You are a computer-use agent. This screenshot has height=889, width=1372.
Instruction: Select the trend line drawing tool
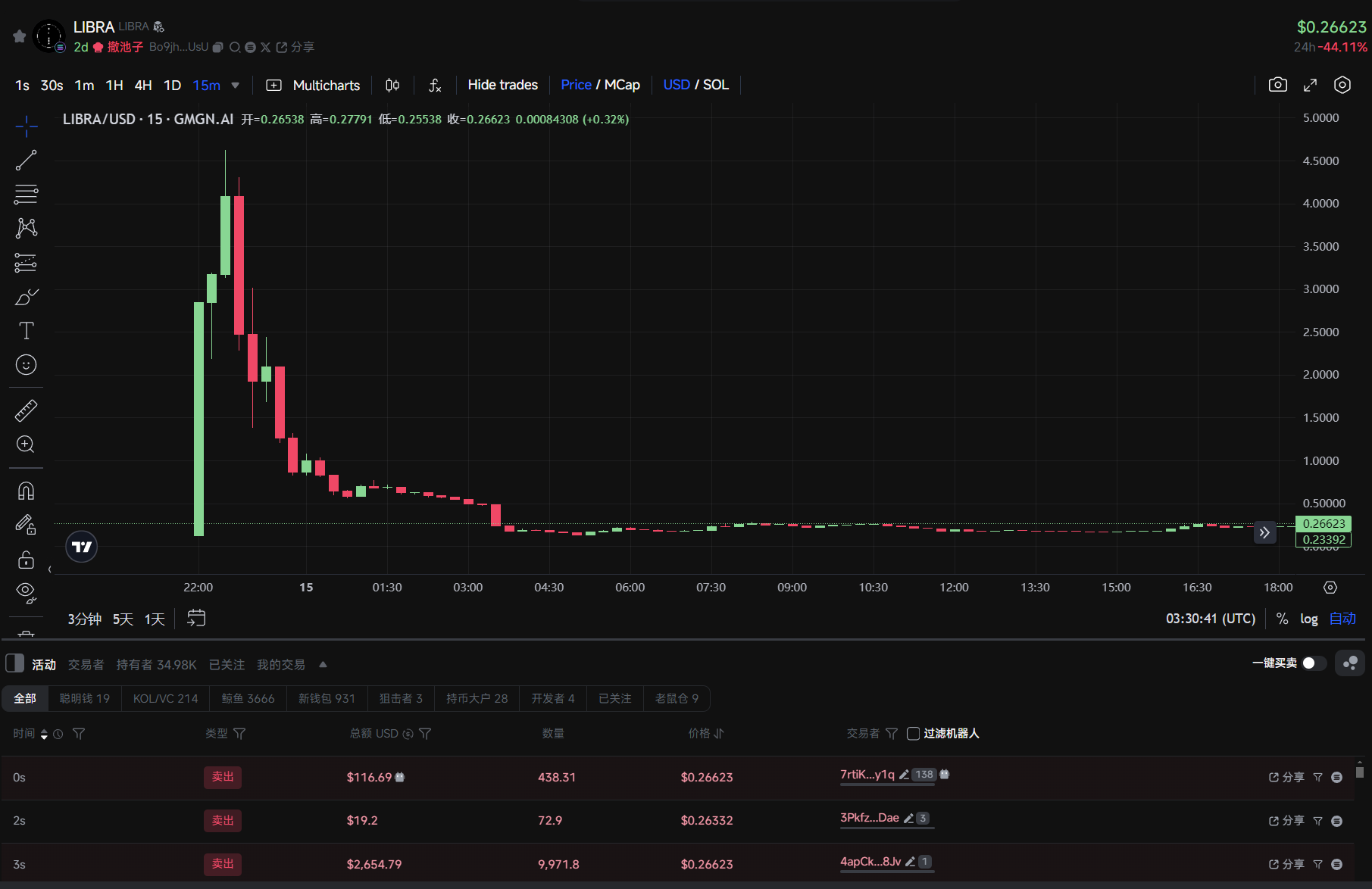(26, 160)
